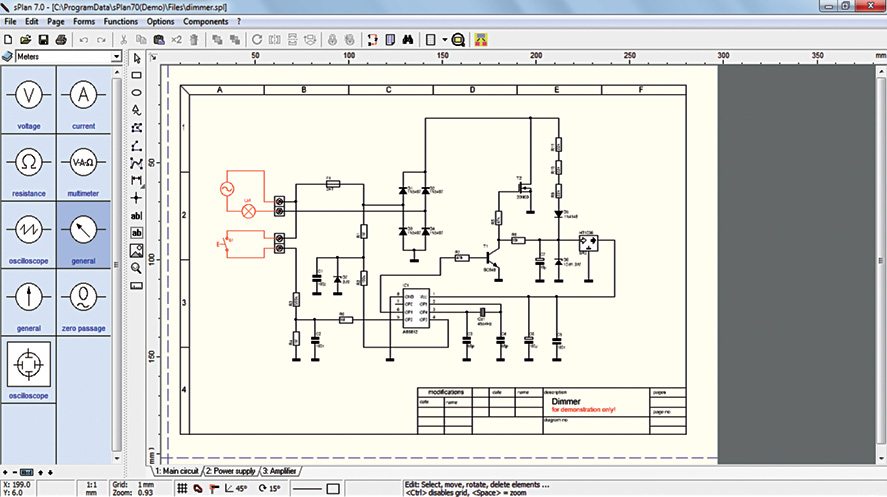Expand the page view dropdown arrow
Image resolution: width=887 pixels, height=497 pixels.
443,40
